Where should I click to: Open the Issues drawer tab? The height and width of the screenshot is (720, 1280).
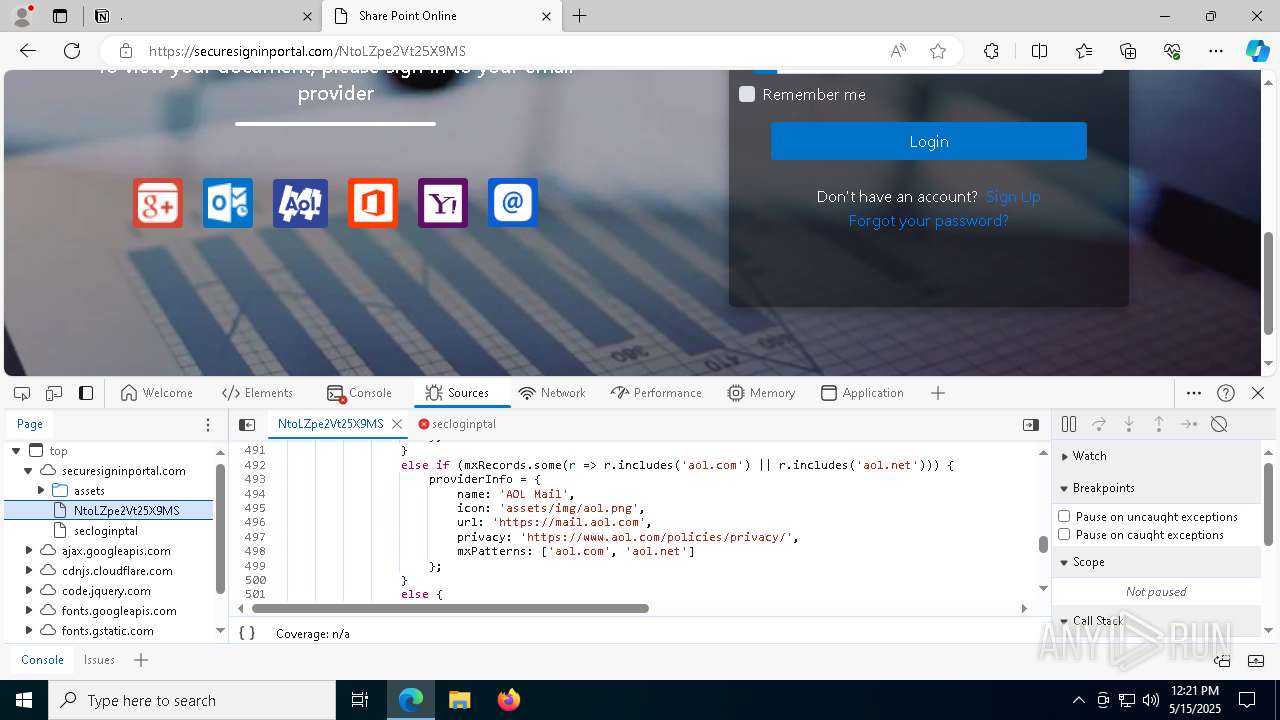[99, 660]
